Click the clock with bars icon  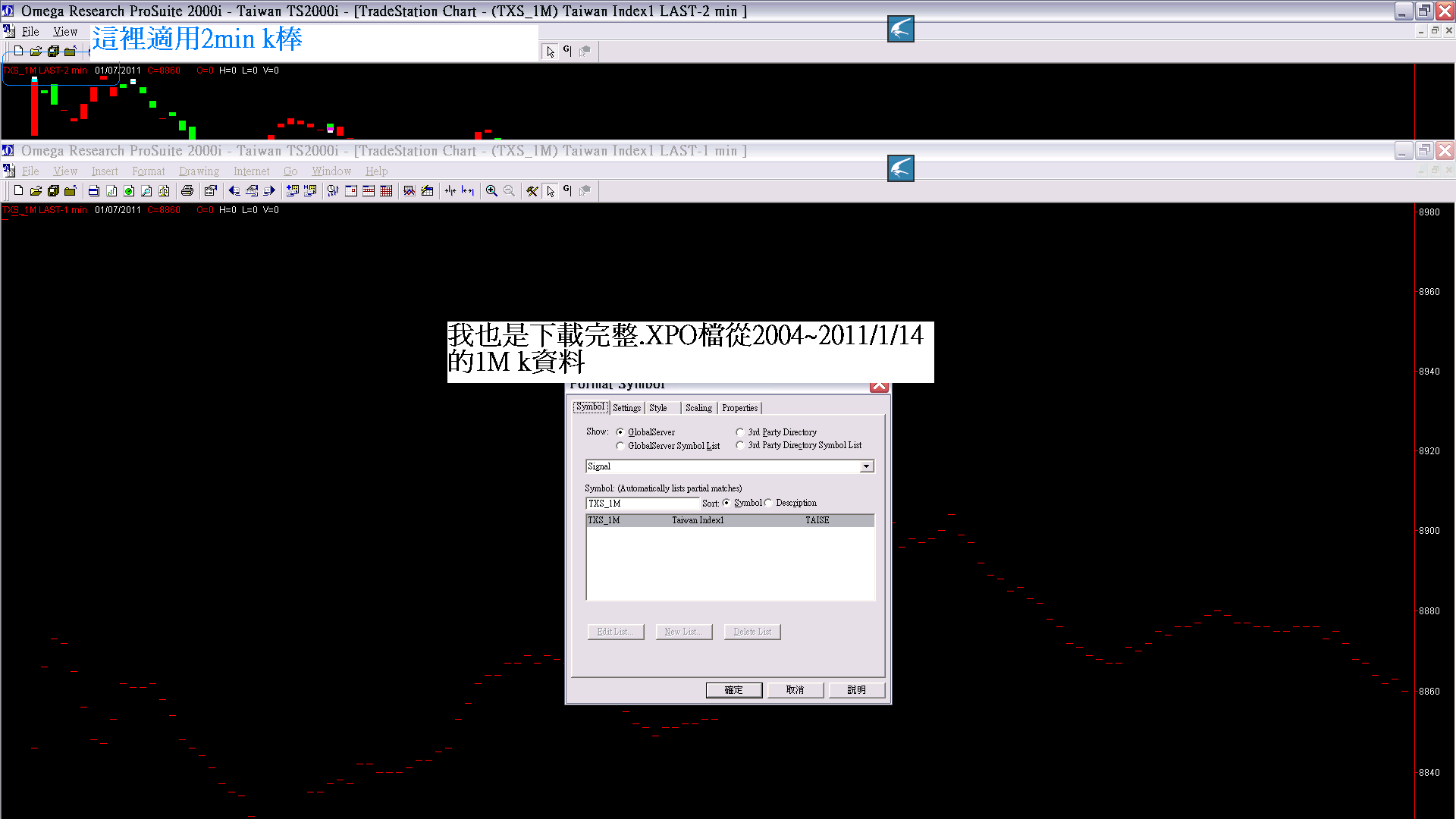point(333,190)
